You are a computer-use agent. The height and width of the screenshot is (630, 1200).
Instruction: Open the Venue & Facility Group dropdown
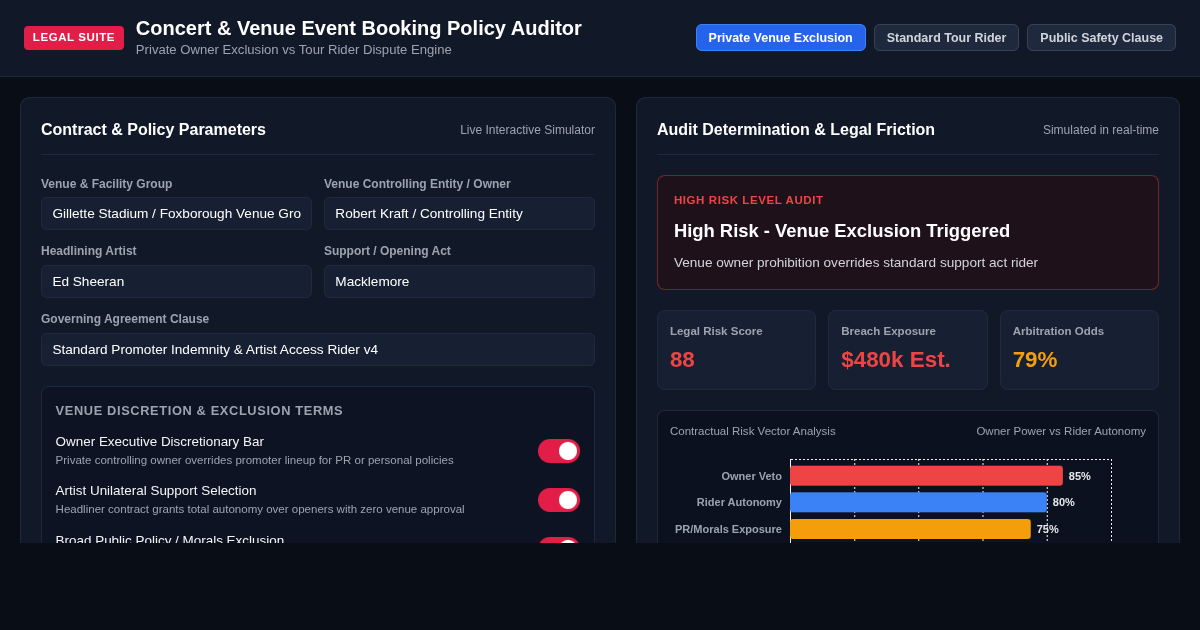[176, 213]
